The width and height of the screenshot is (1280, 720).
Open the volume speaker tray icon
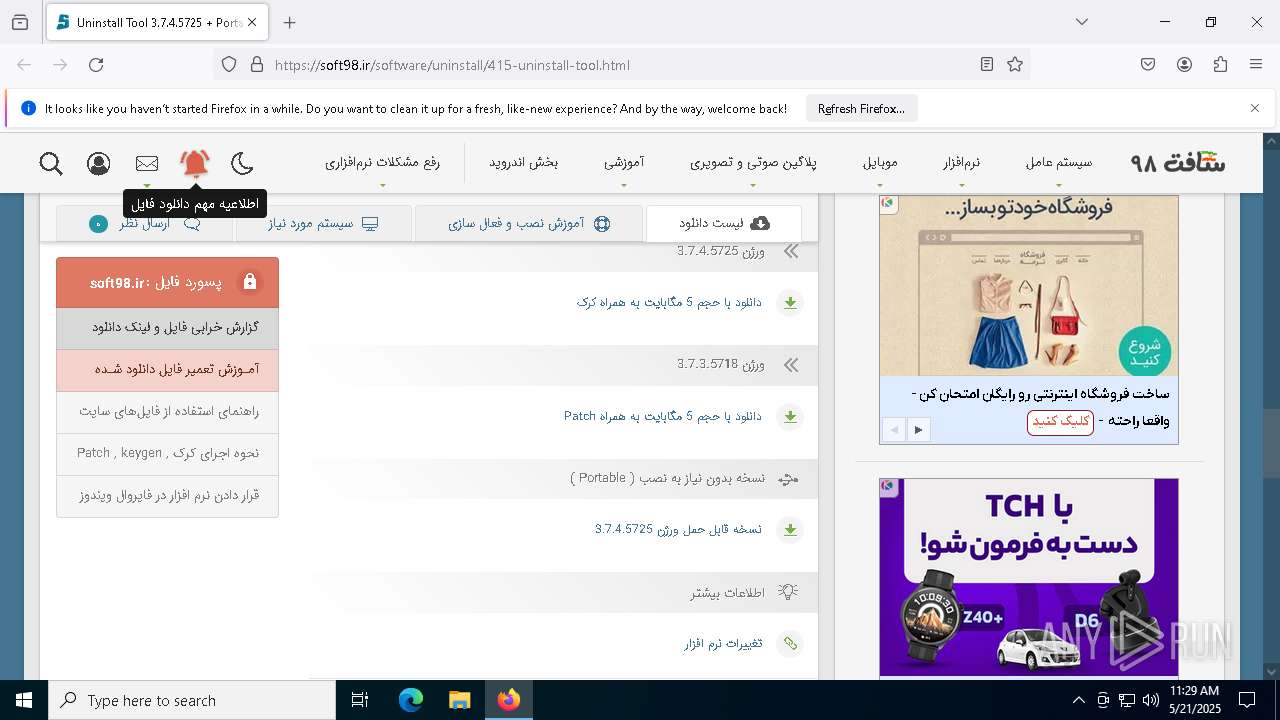click(x=1151, y=700)
